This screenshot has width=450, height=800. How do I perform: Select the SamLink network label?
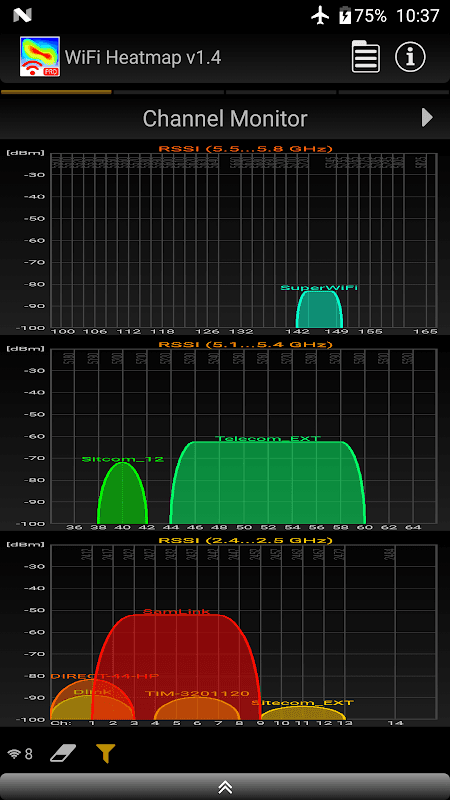point(176,611)
